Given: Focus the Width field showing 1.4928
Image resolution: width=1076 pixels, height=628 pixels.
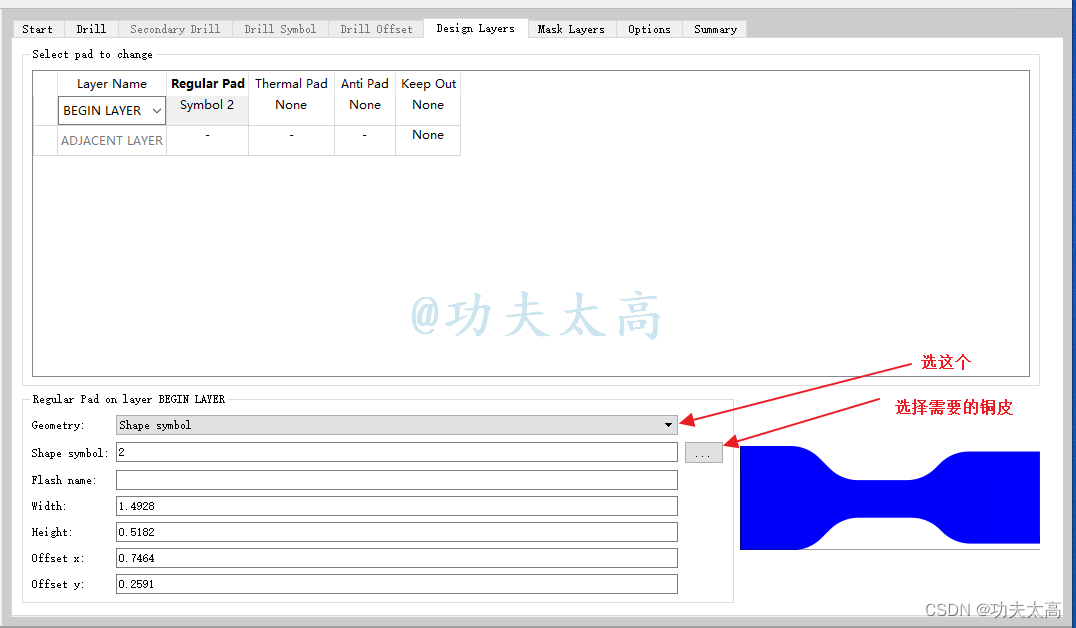Looking at the screenshot, I should (396, 506).
